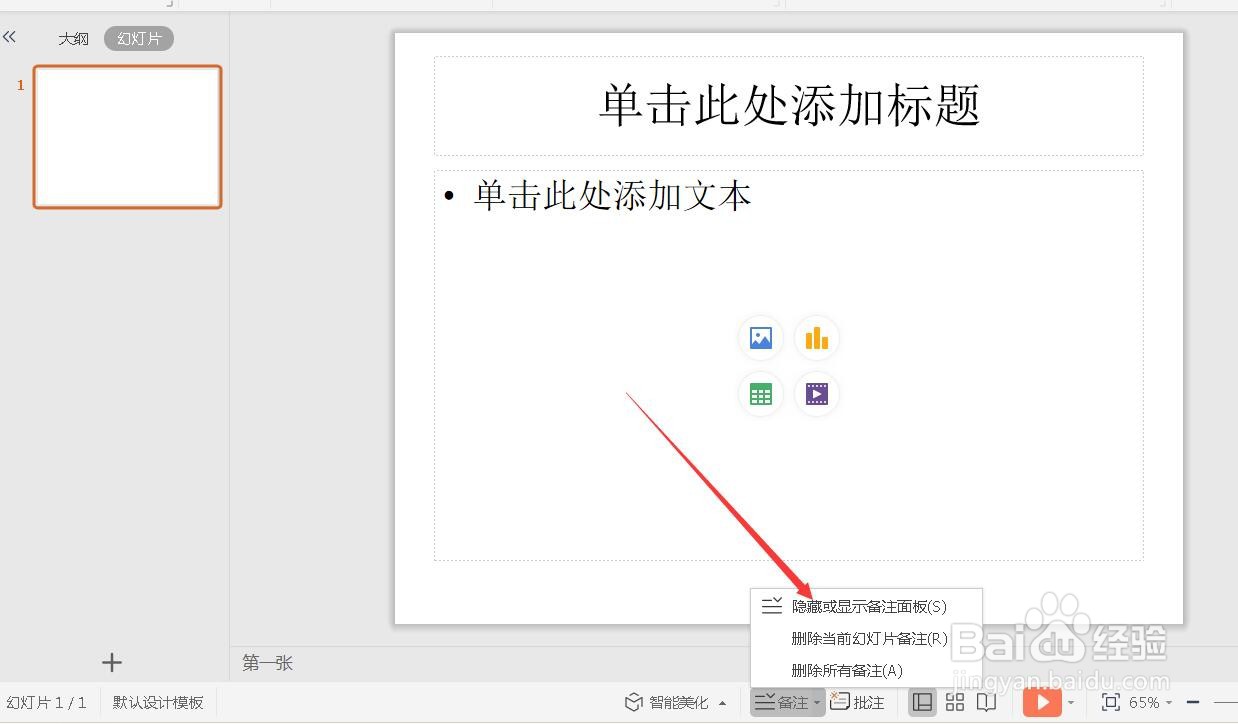Toggle normal view in status bar
The width and height of the screenshot is (1238, 724).
[922, 702]
